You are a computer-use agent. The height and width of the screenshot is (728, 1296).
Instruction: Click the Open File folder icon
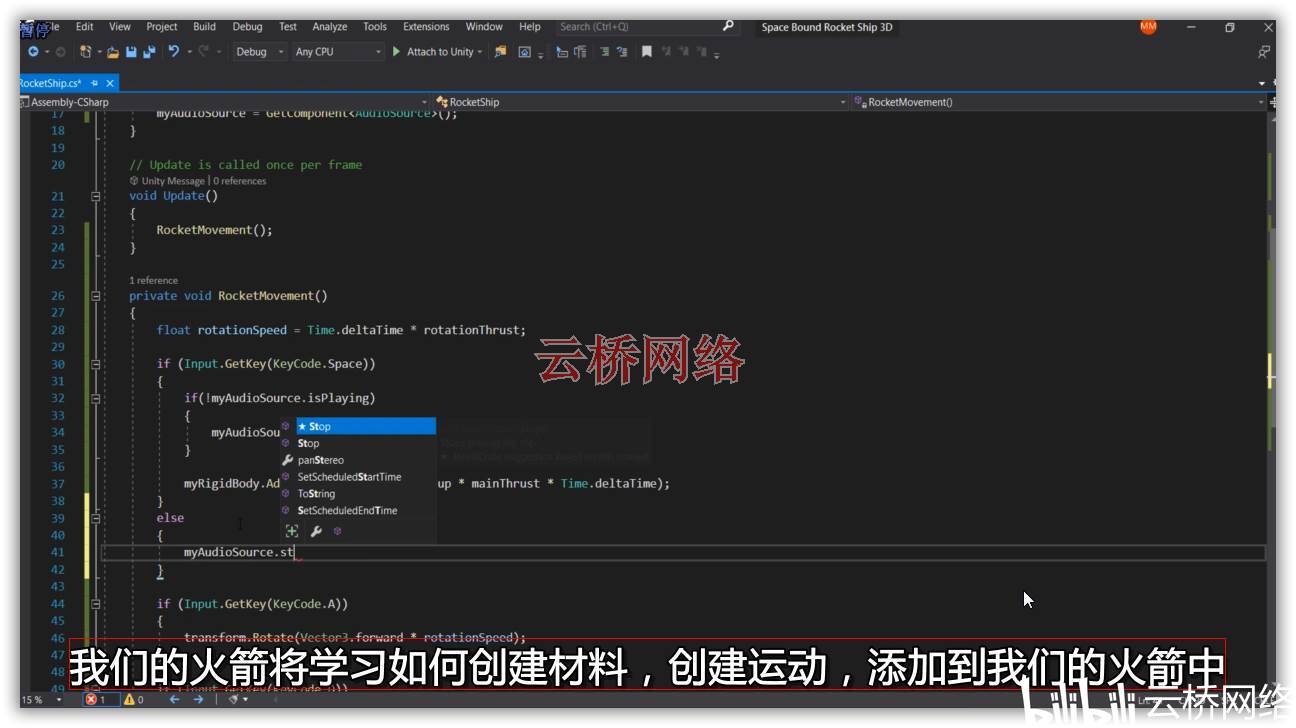[x=113, y=52]
